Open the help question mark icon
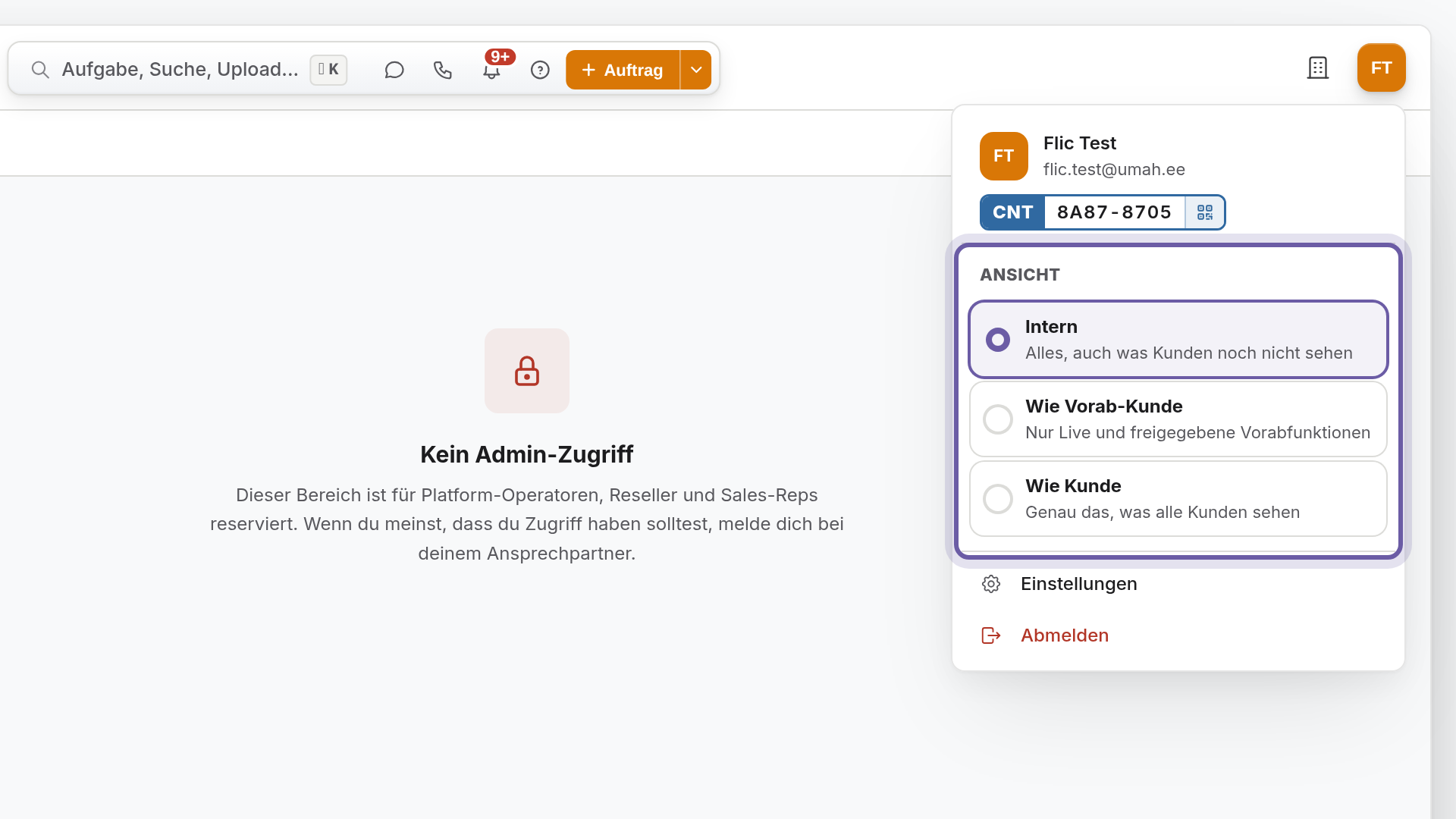The height and width of the screenshot is (819, 1456). tap(540, 70)
